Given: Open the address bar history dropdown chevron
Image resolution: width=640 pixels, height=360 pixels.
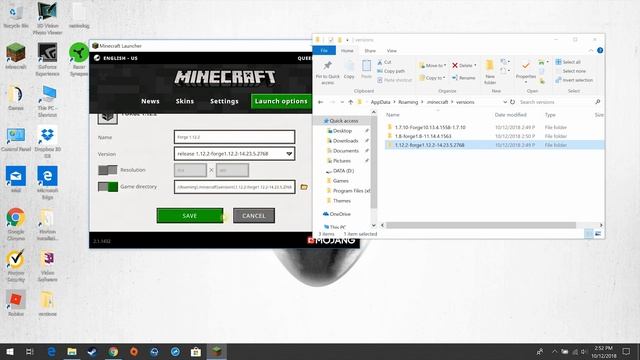Looking at the screenshot, I should tap(505, 102).
